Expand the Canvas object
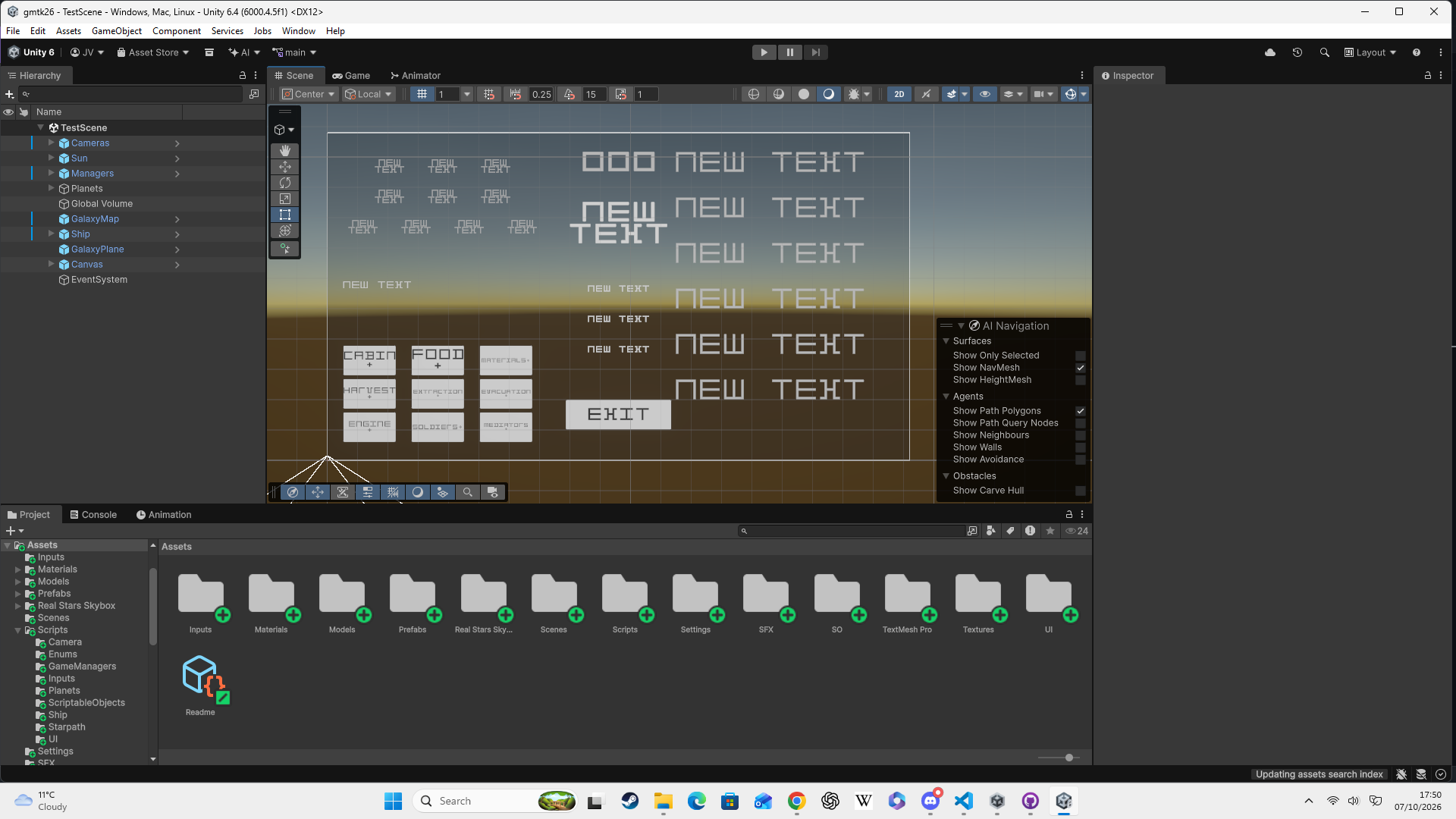 point(52,264)
